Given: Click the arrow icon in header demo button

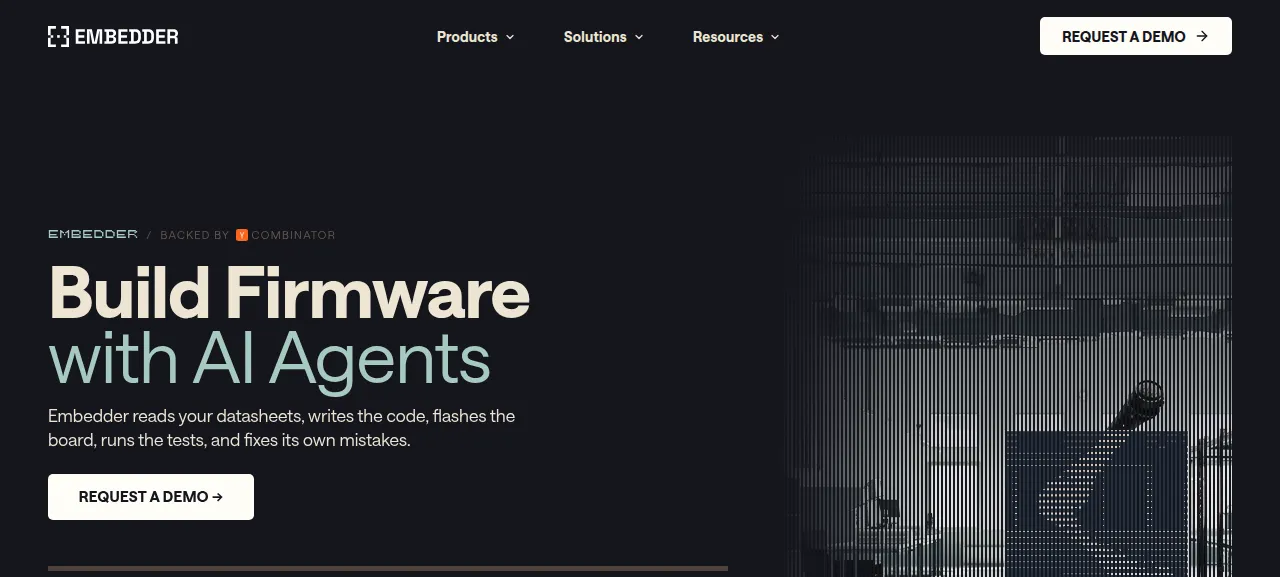Looking at the screenshot, I should point(1202,36).
